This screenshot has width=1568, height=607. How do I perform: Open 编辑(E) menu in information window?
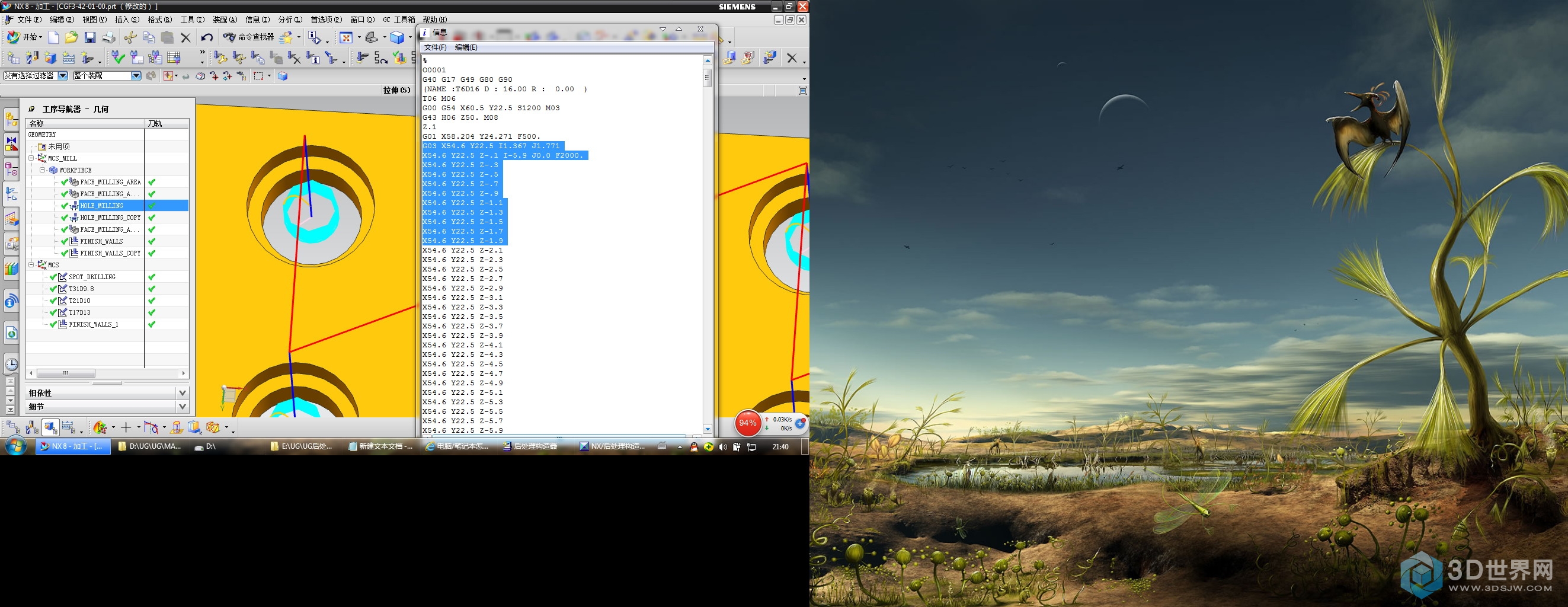pos(466,47)
